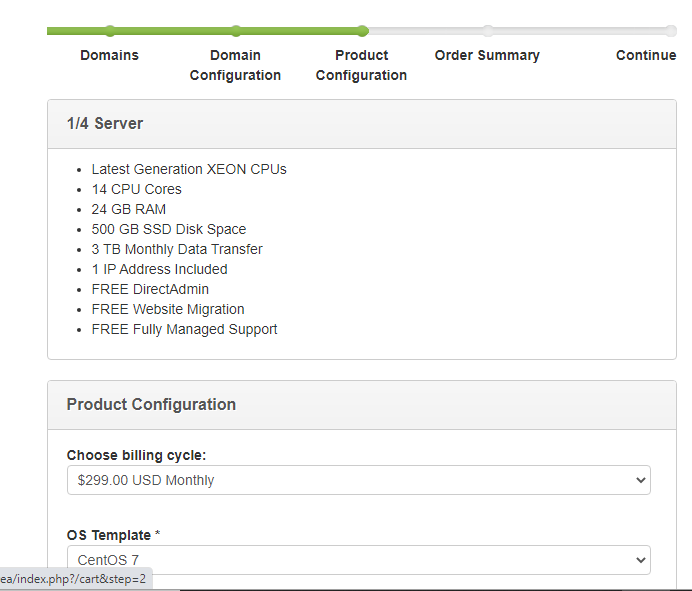Click the Continue step label
Screen dimensions: 692x591
[x=646, y=55]
